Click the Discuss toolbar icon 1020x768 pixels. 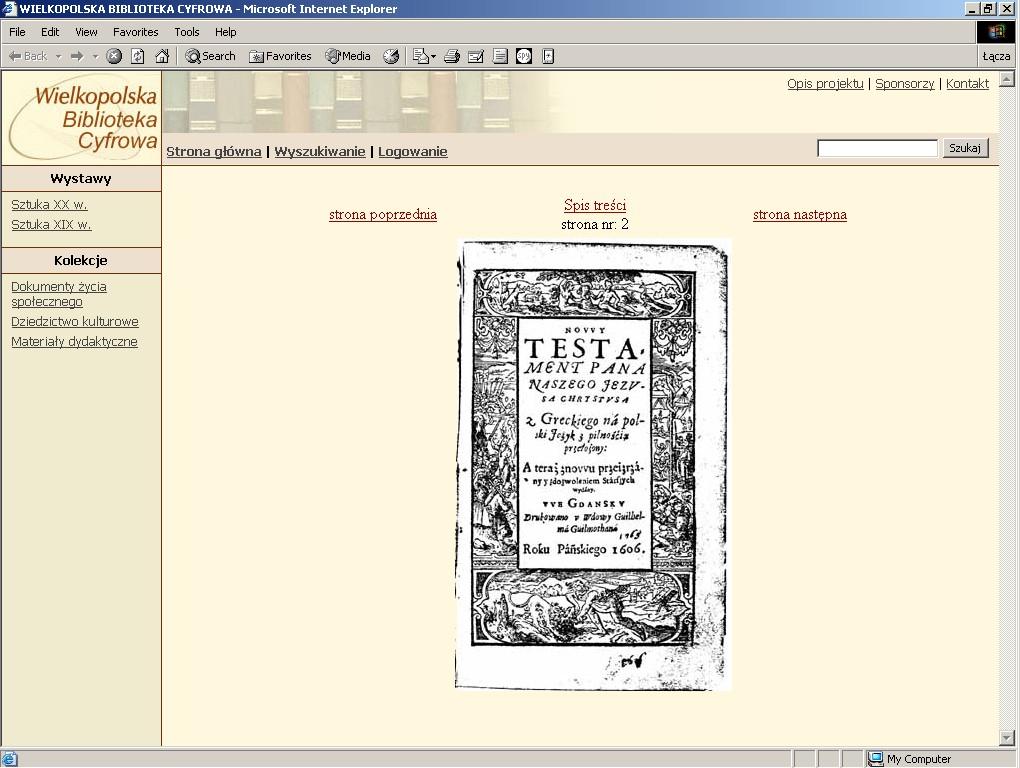[500, 57]
